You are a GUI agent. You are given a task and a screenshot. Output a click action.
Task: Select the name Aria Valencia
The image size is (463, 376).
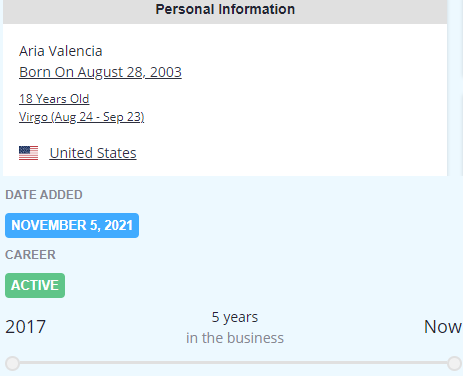[61, 51]
